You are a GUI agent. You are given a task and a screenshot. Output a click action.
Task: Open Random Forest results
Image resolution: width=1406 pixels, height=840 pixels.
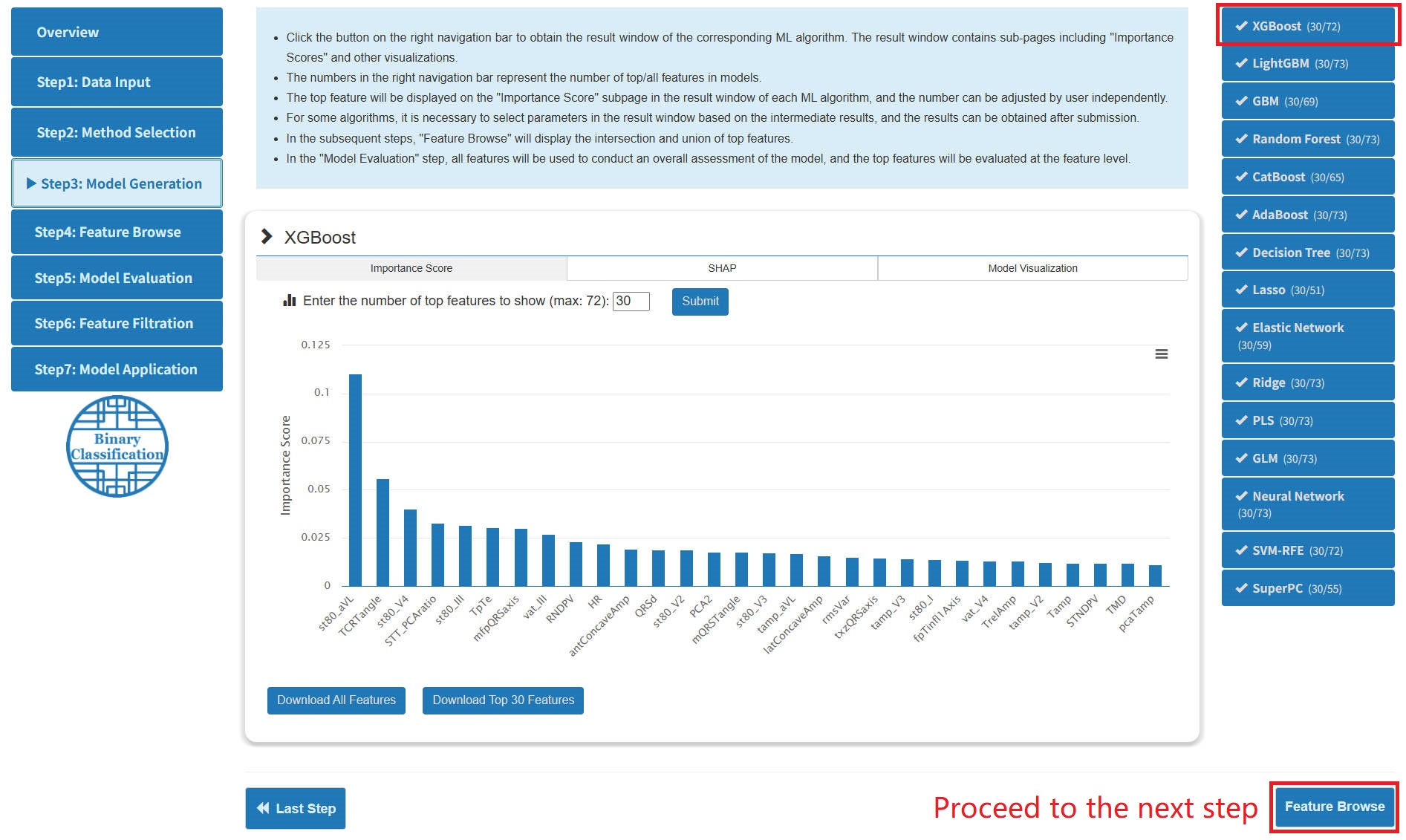pyautogui.click(x=1307, y=139)
